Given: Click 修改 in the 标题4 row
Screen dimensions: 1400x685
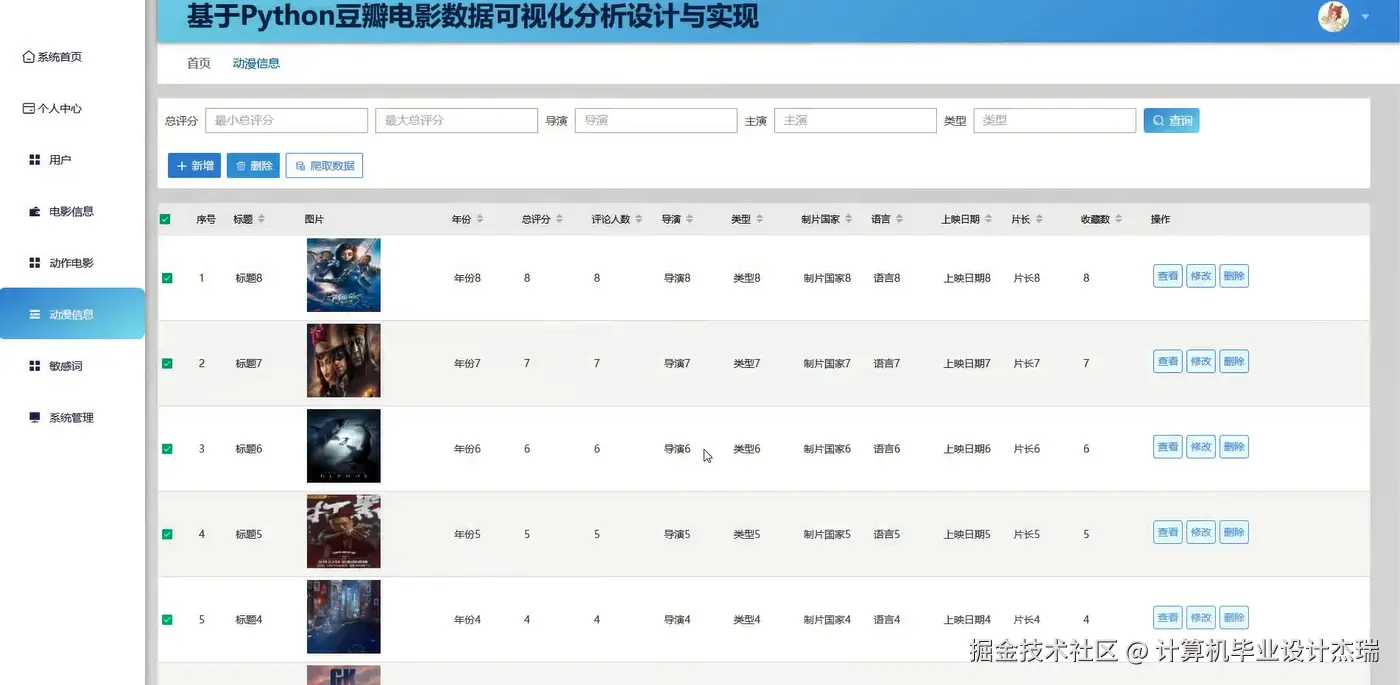Looking at the screenshot, I should pos(1201,618).
